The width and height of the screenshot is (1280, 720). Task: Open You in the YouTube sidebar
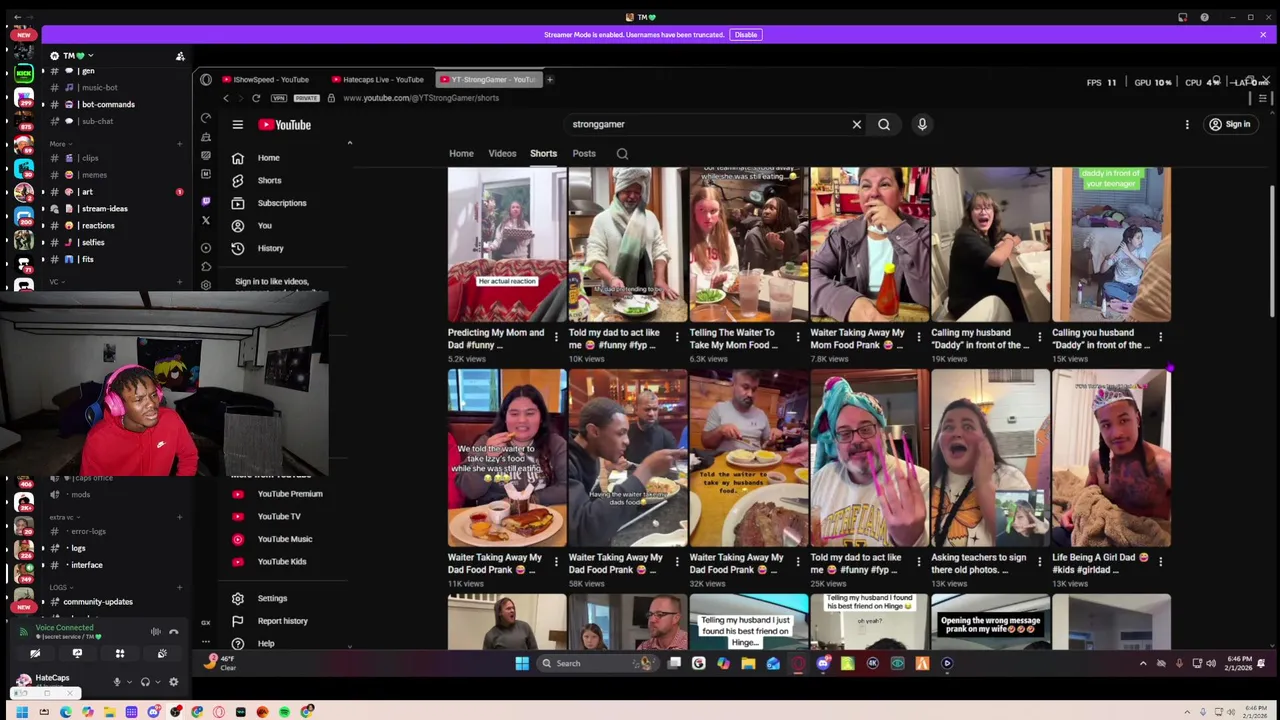tap(264, 226)
